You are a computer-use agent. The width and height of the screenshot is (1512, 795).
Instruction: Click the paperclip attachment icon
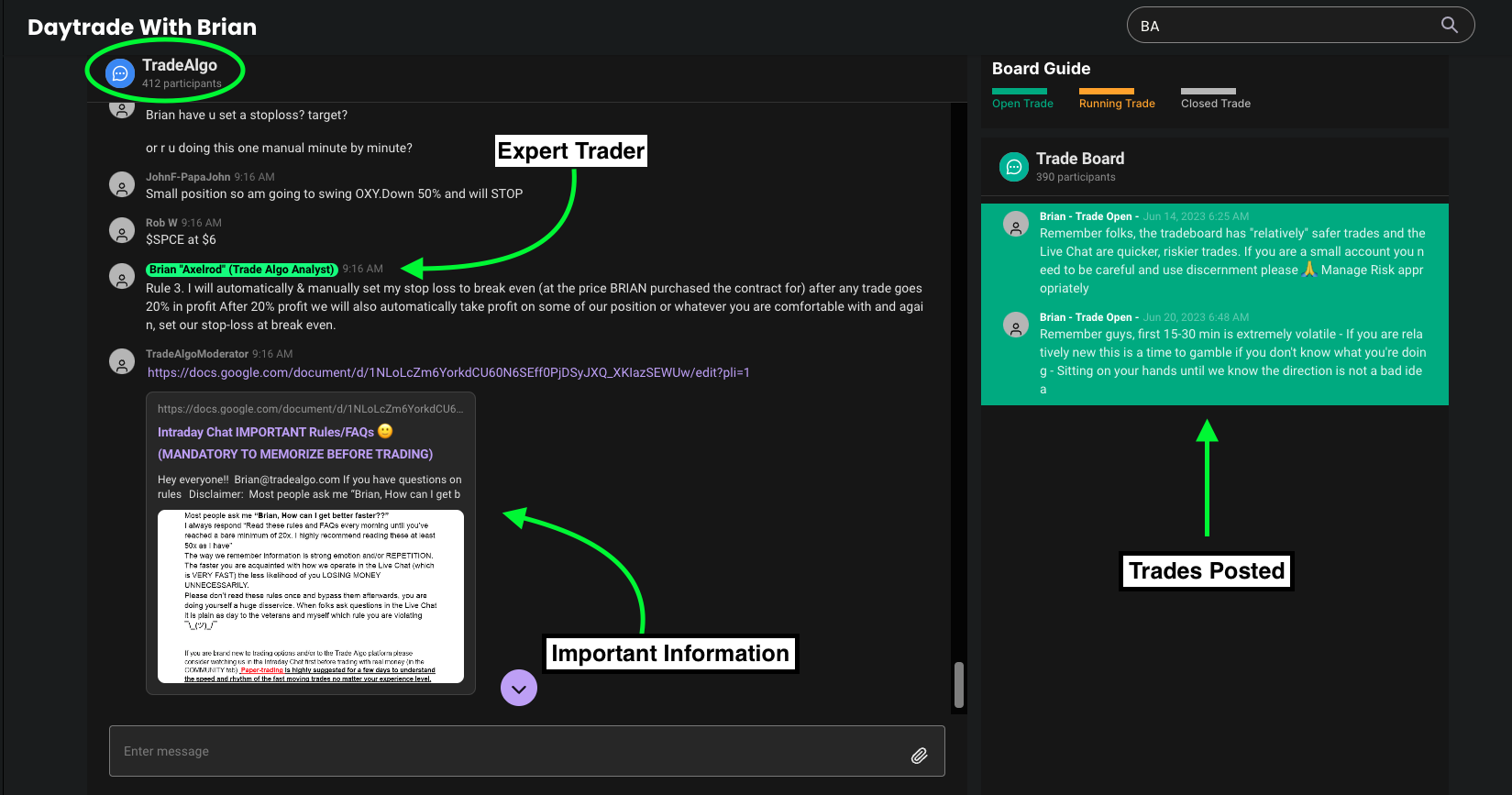919,755
